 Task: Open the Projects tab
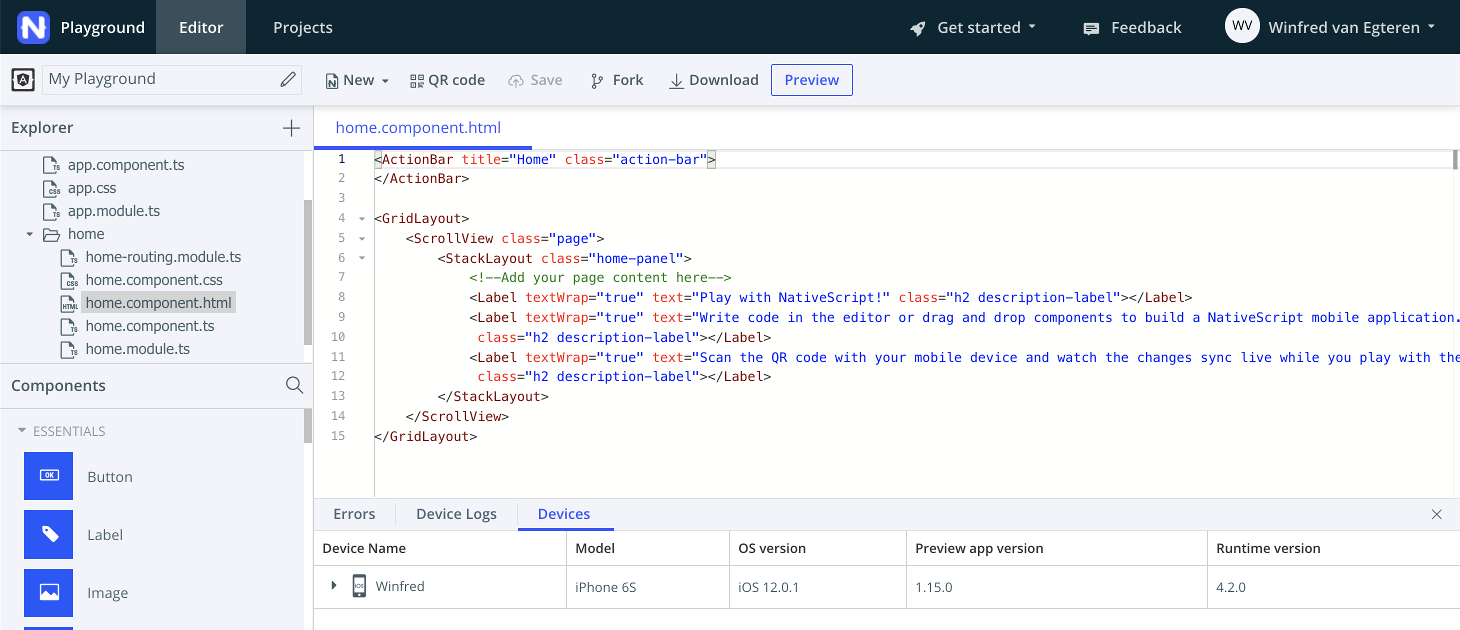coord(303,27)
